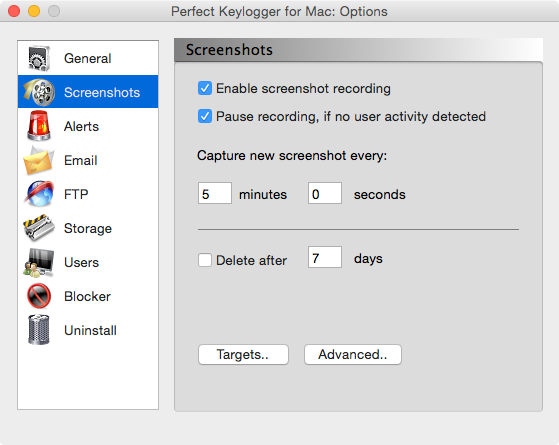Open the Email envelope icon

pyautogui.click(x=39, y=160)
